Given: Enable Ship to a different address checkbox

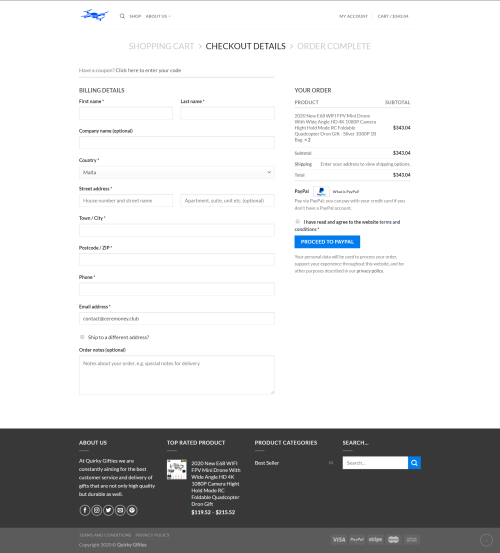Looking at the screenshot, I should coord(82,337).
